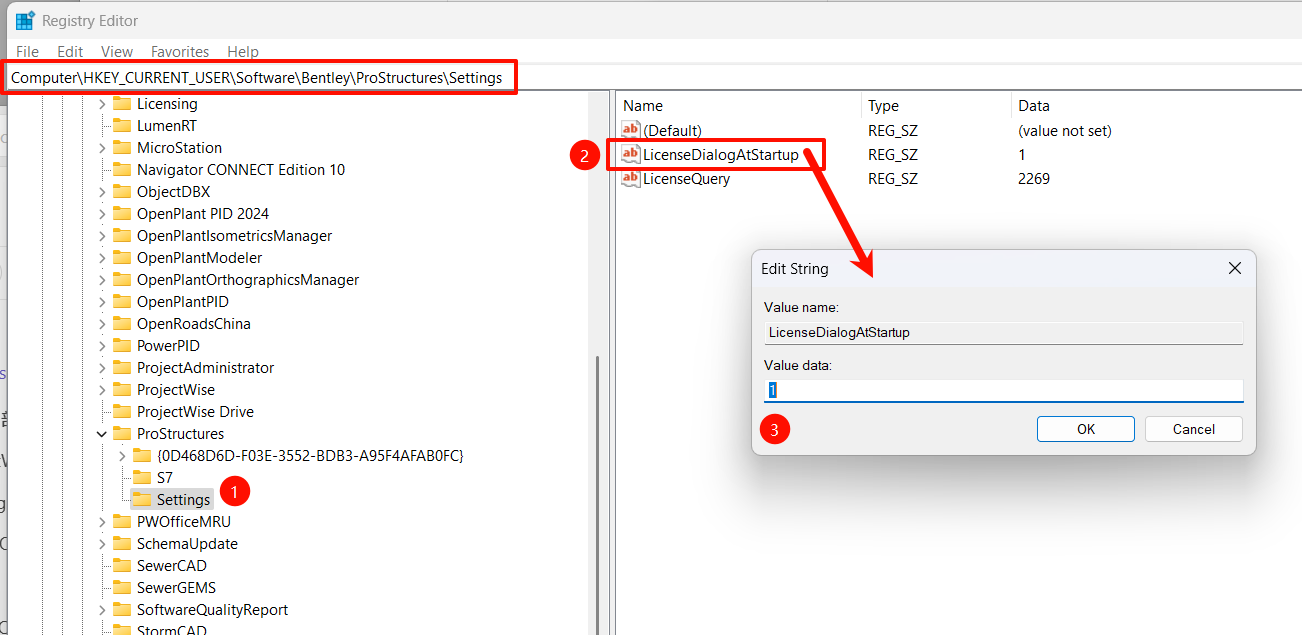The height and width of the screenshot is (635, 1302).
Task: Expand the OpenRoadsChina key
Action: 102,324
